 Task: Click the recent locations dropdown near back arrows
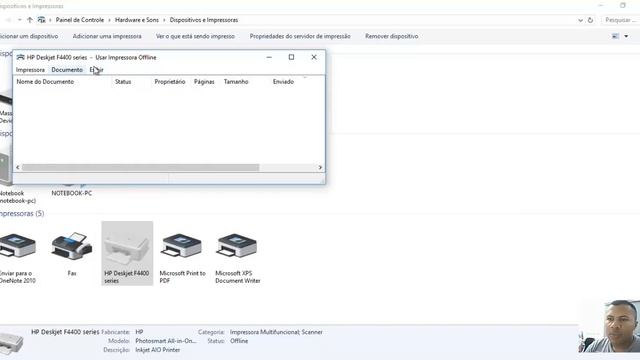point(20,20)
